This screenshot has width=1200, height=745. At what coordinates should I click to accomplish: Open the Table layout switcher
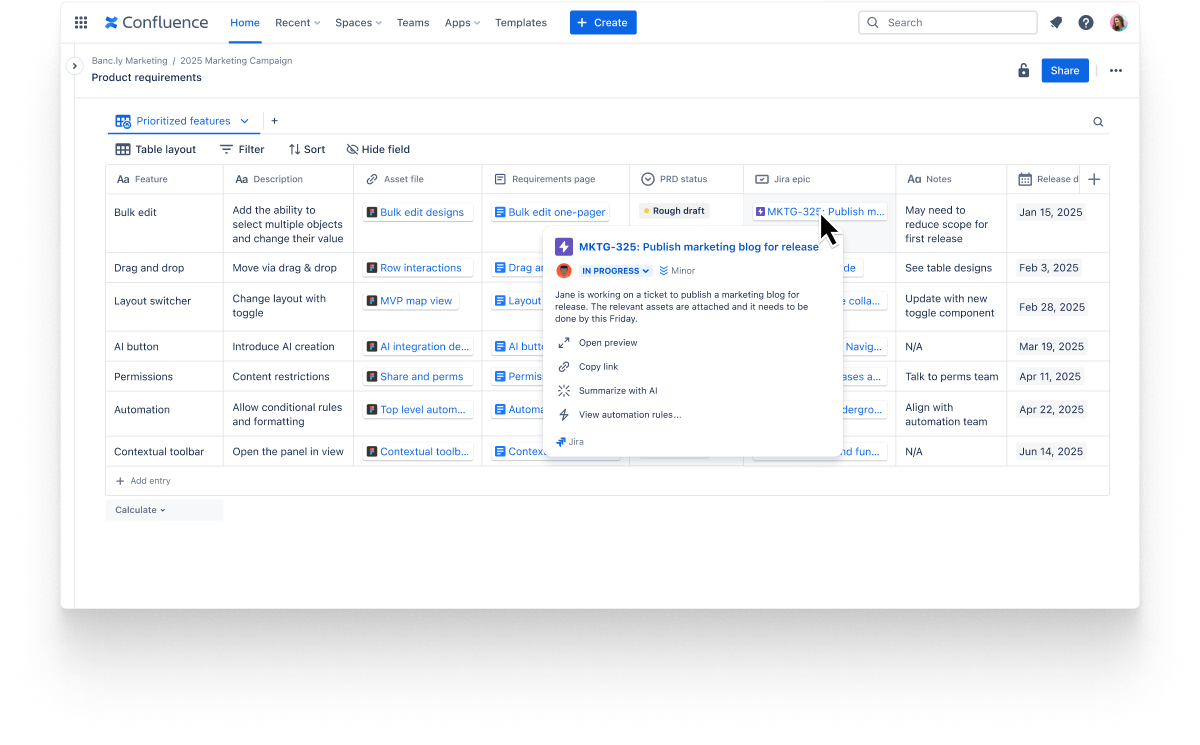click(x=156, y=149)
